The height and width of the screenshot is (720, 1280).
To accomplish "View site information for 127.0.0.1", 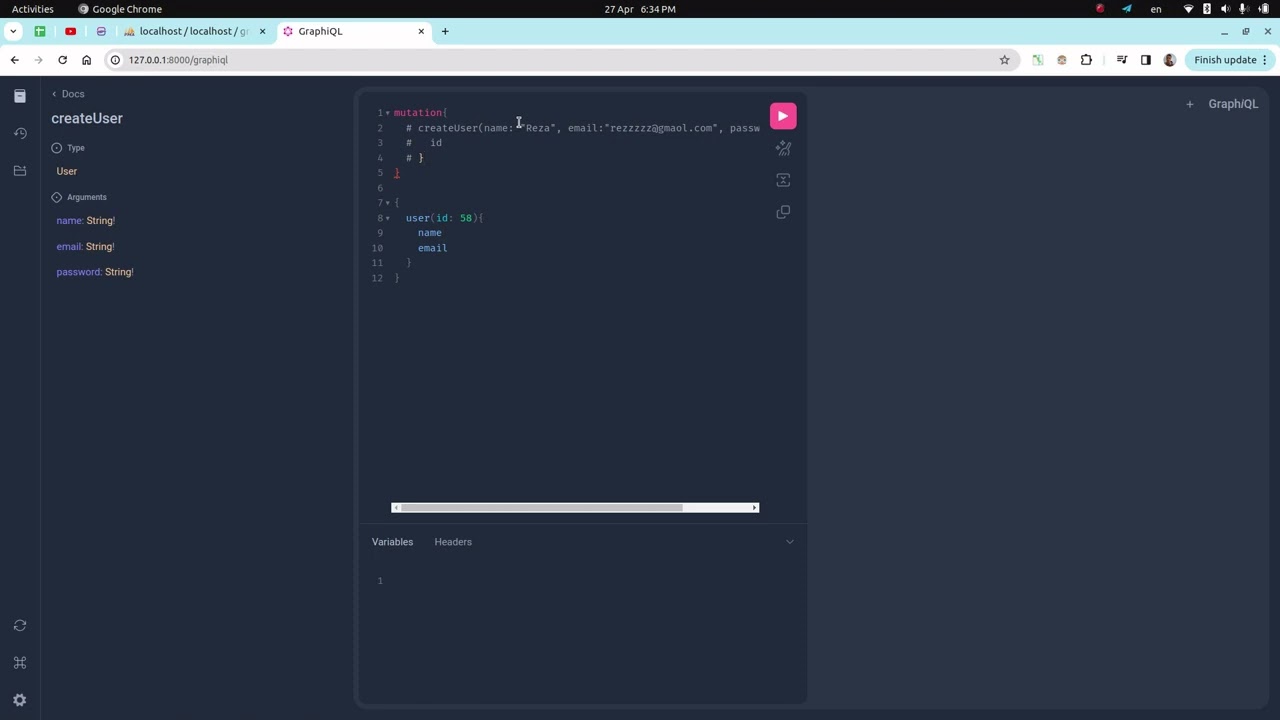I will [x=115, y=60].
